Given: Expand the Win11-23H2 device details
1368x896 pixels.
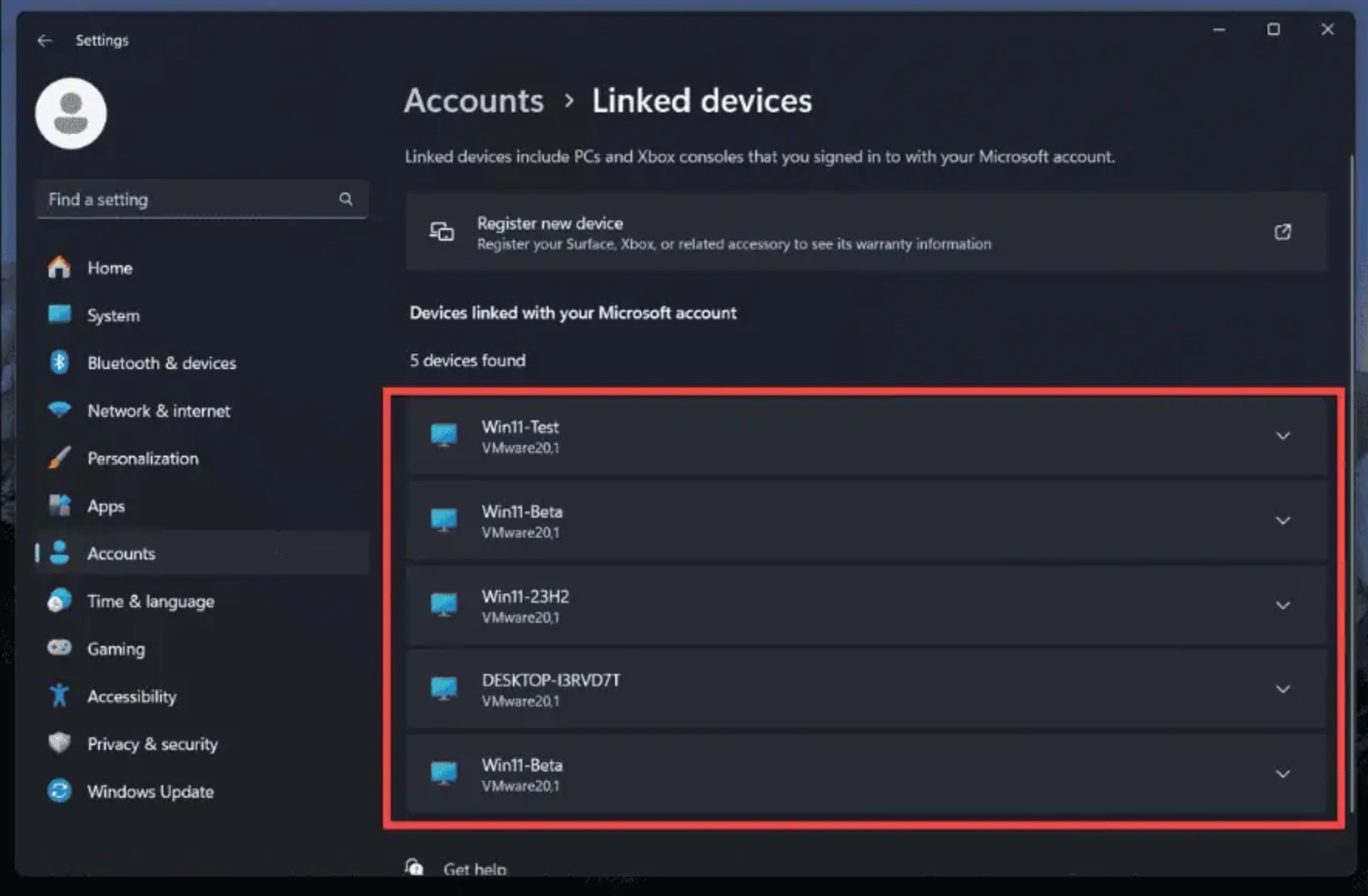Looking at the screenshot, I should [x=1283, y=605].
